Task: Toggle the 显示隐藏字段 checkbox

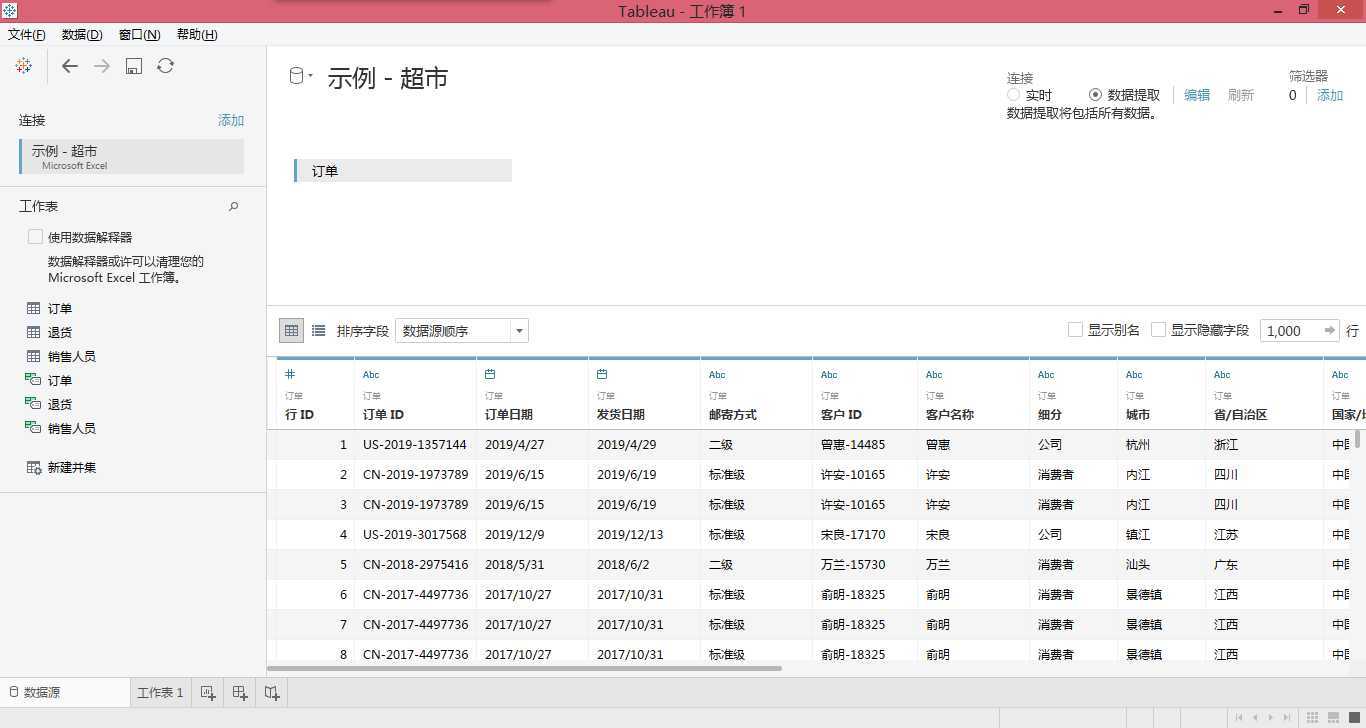Action: 1158,329
